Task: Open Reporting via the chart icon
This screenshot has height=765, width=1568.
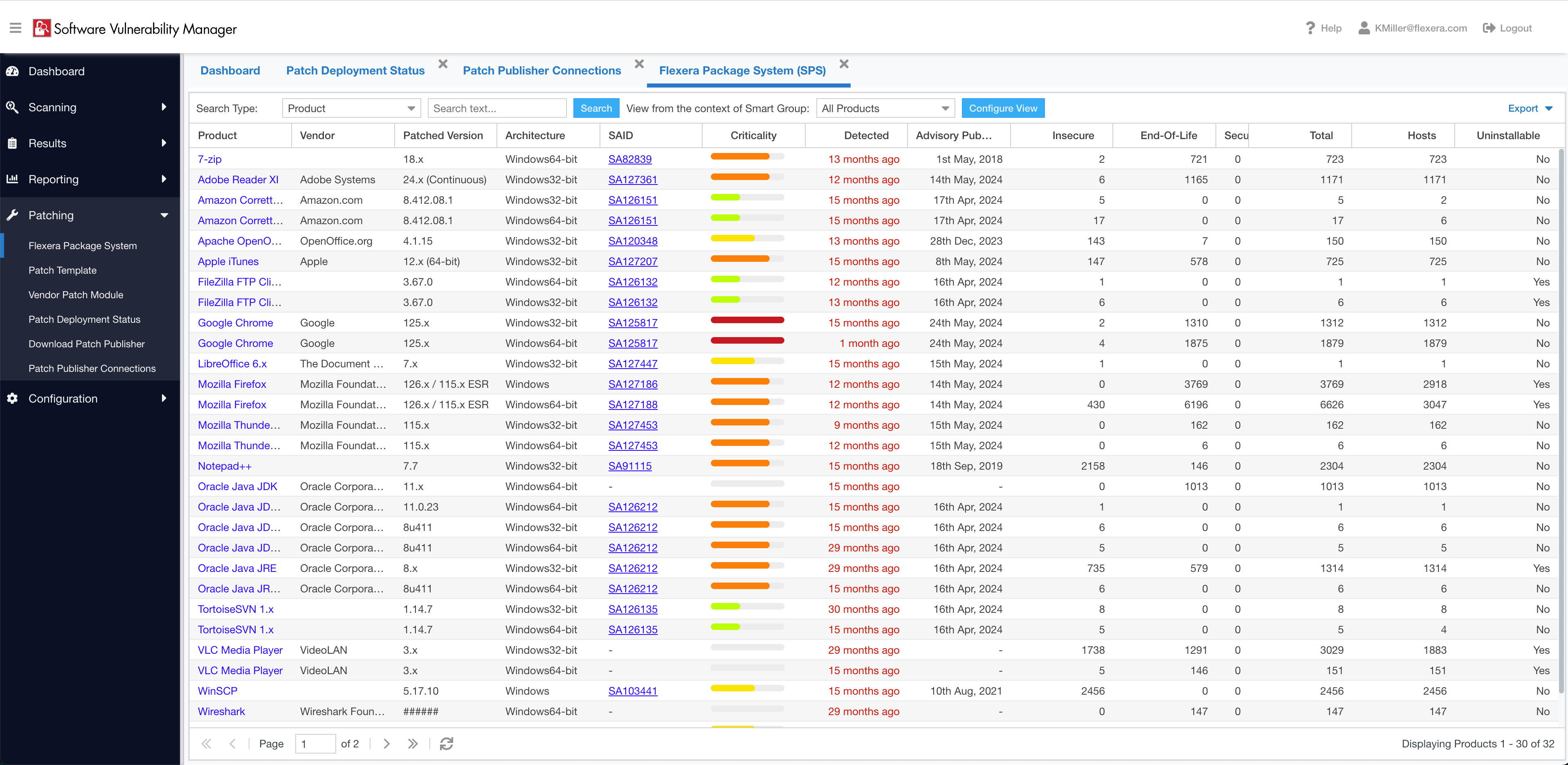Action: (13, 179)
